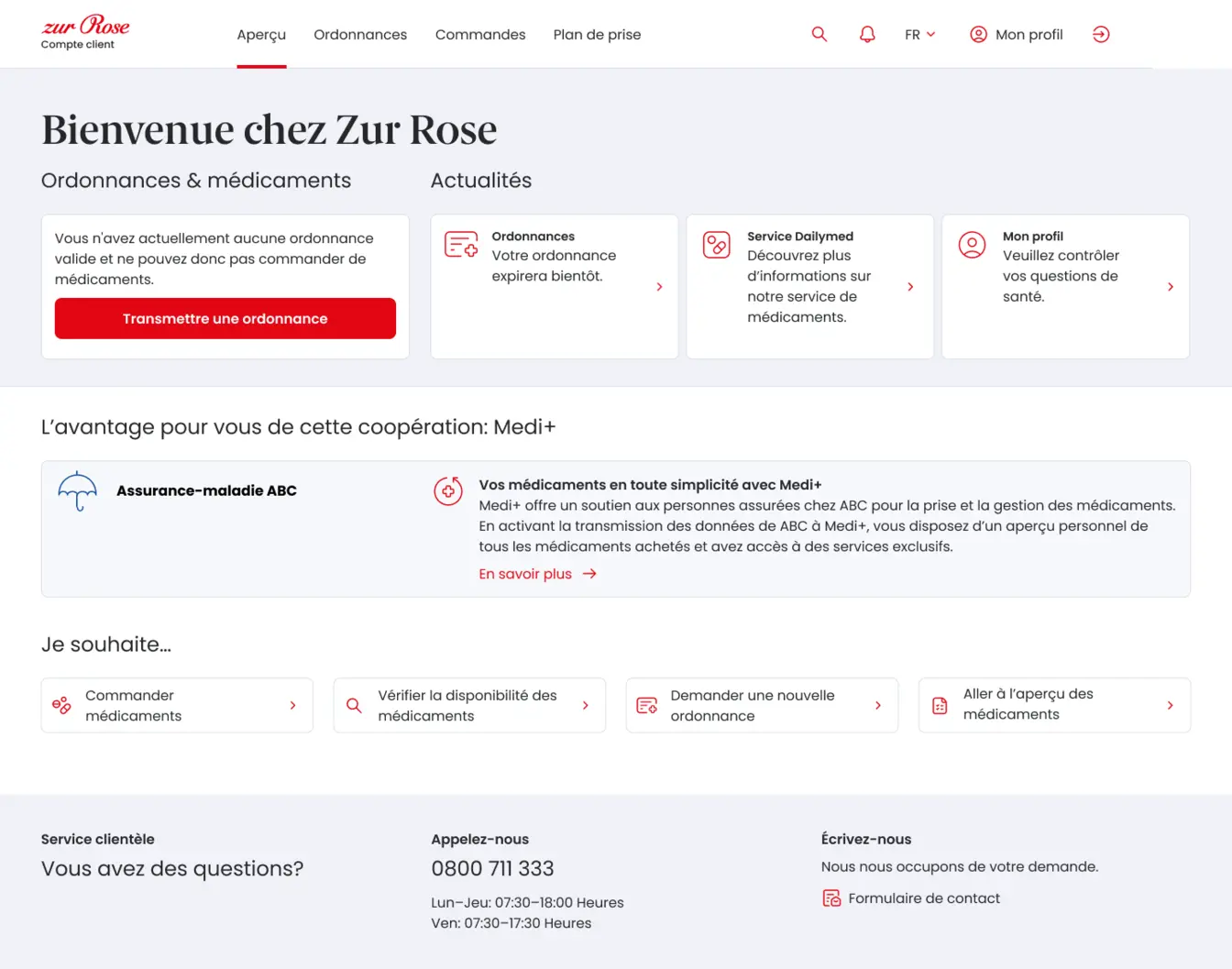Click the profile avatar icon in header
The width and height of the screenshot is (1232, 969).
click(979, 34)
